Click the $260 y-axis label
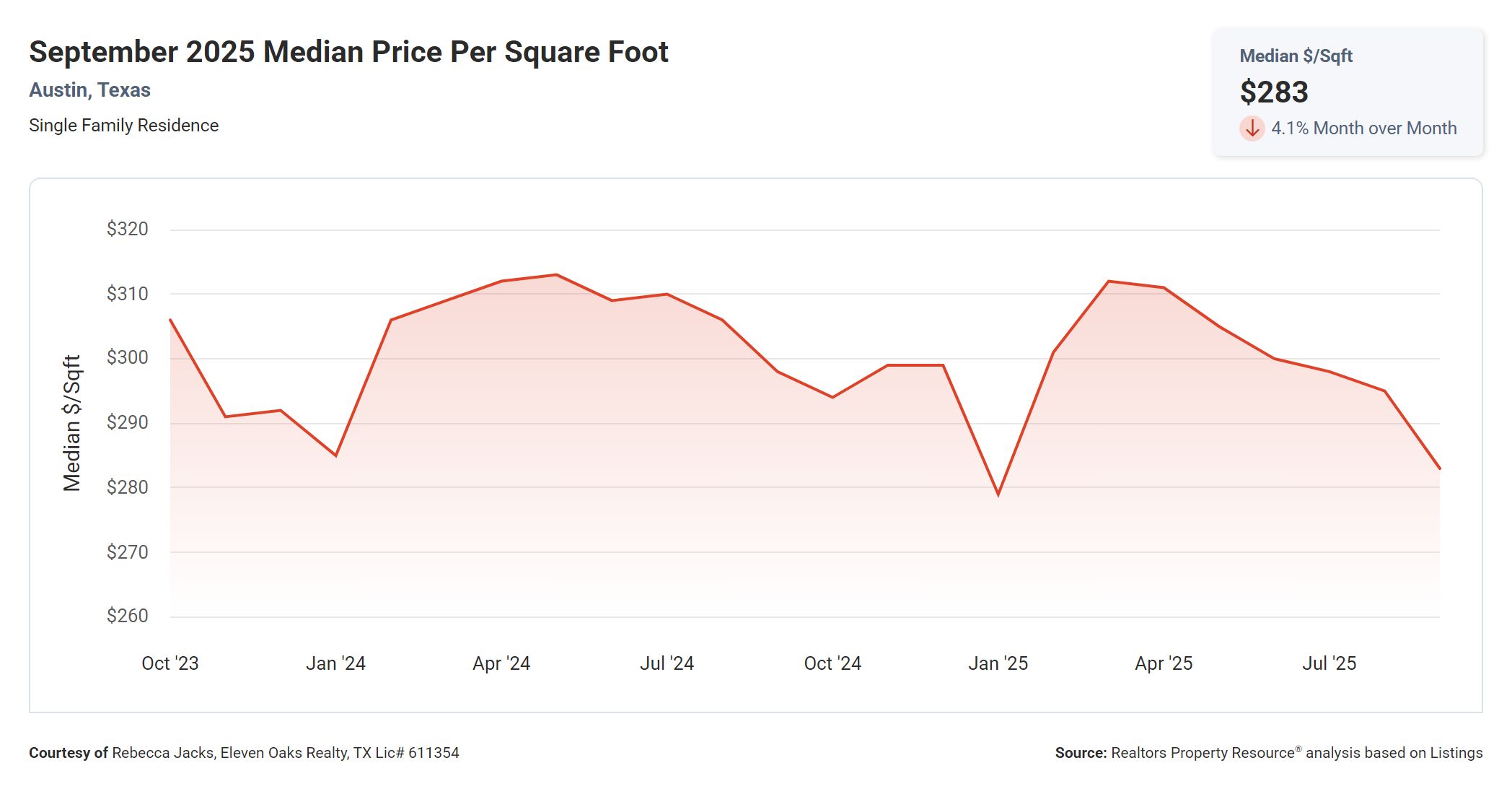 point(127,616)
